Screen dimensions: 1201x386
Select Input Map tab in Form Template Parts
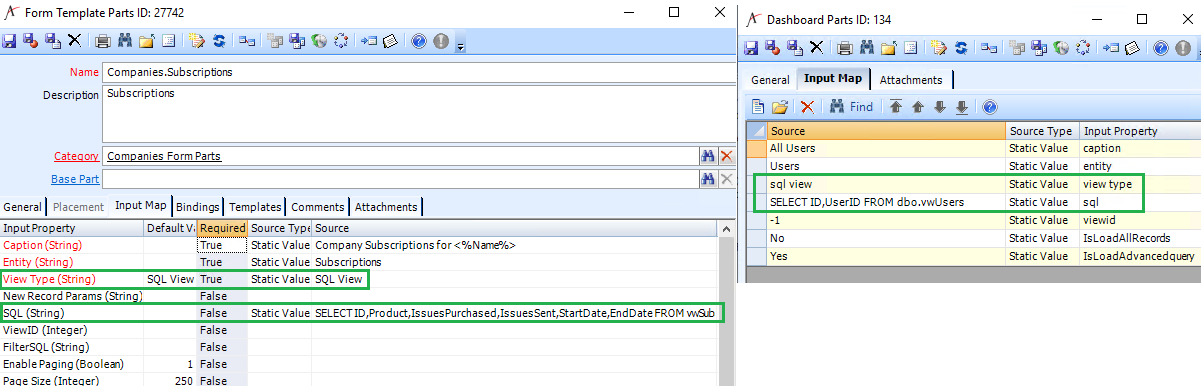[141, 206]
